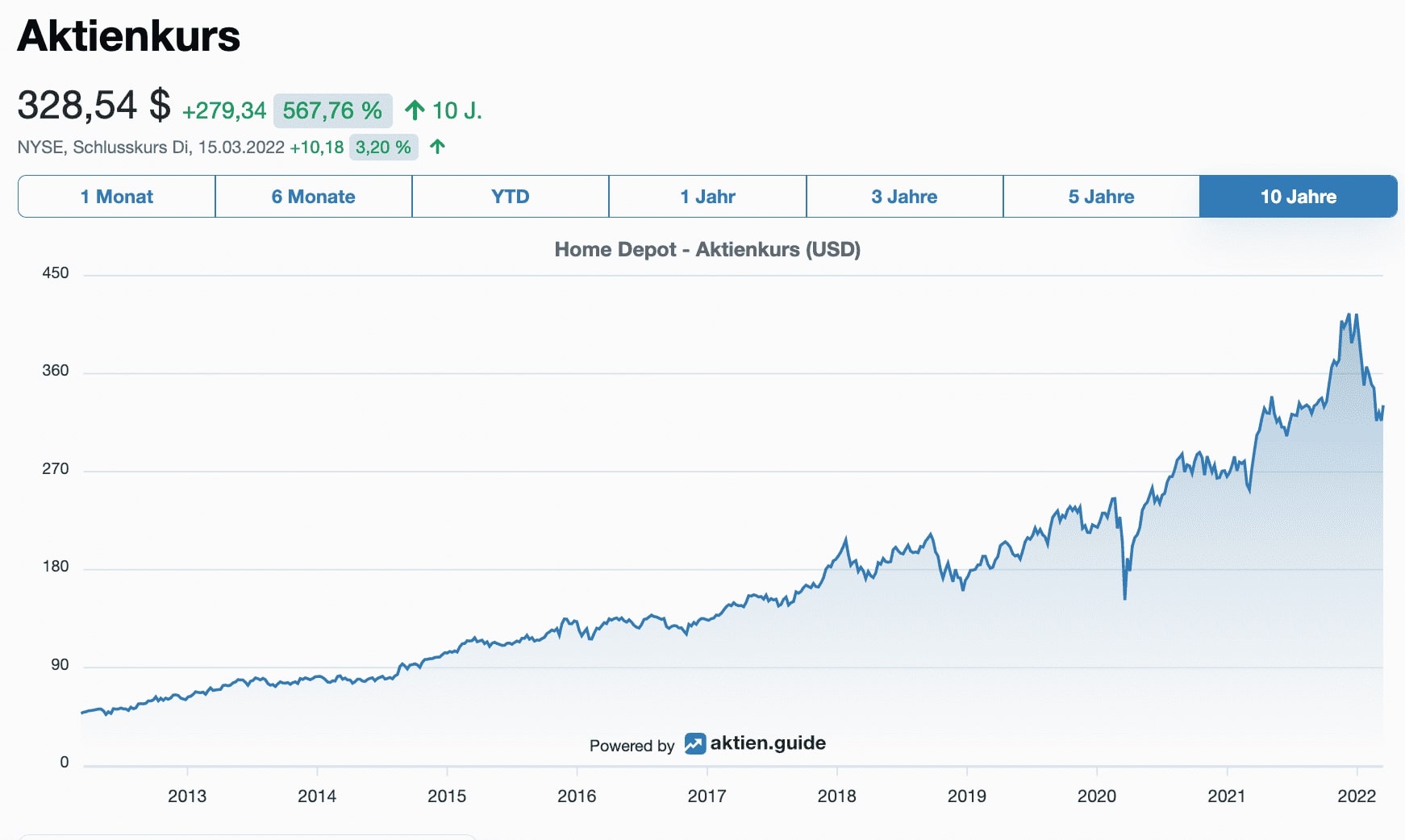
Task: Click the 180 y-axis label
Action: tap(56, 567)
